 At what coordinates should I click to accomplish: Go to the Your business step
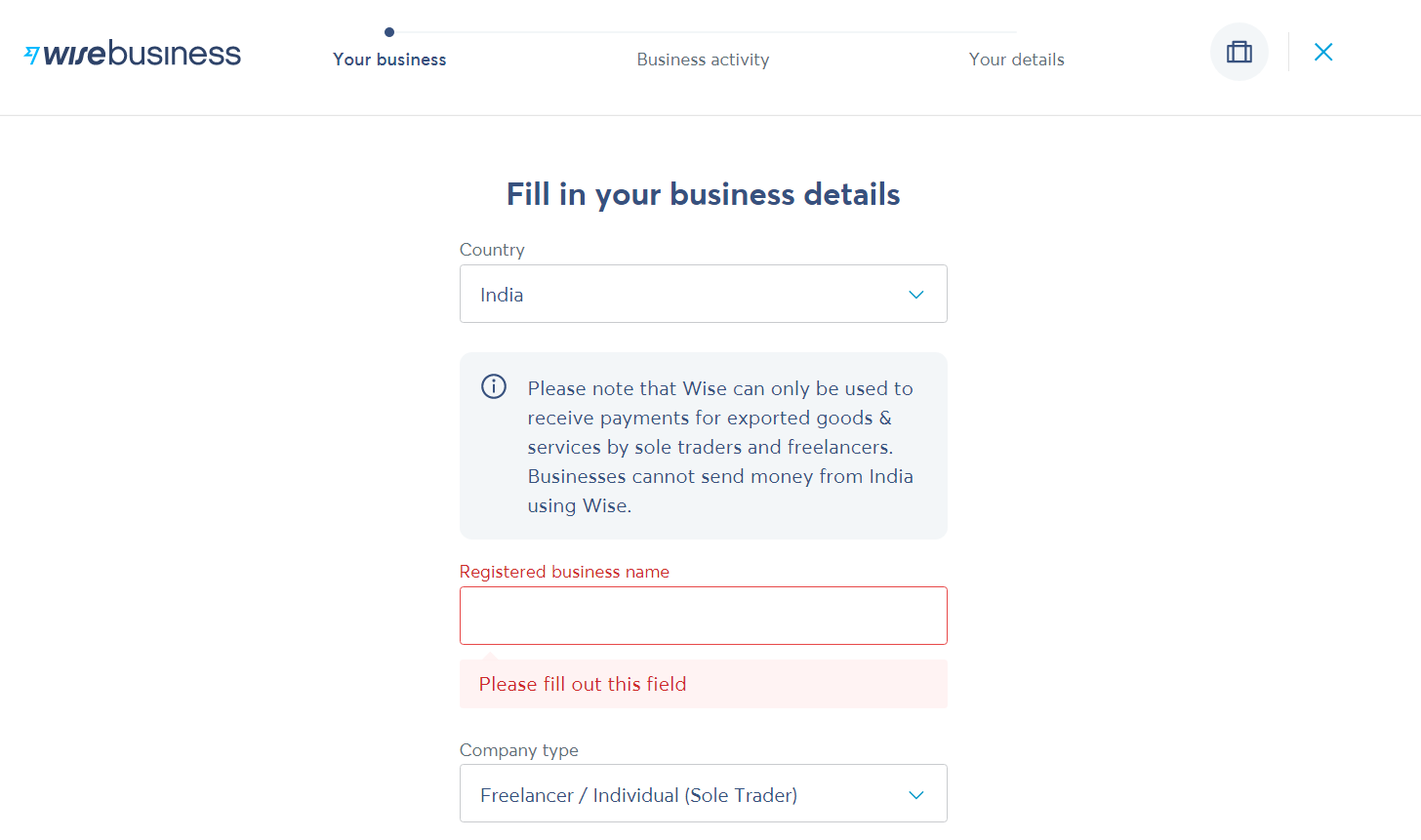389,60
